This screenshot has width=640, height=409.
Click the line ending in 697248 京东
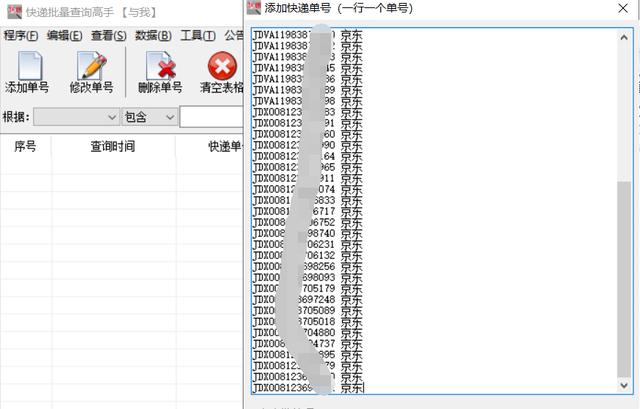coord(308,300)
